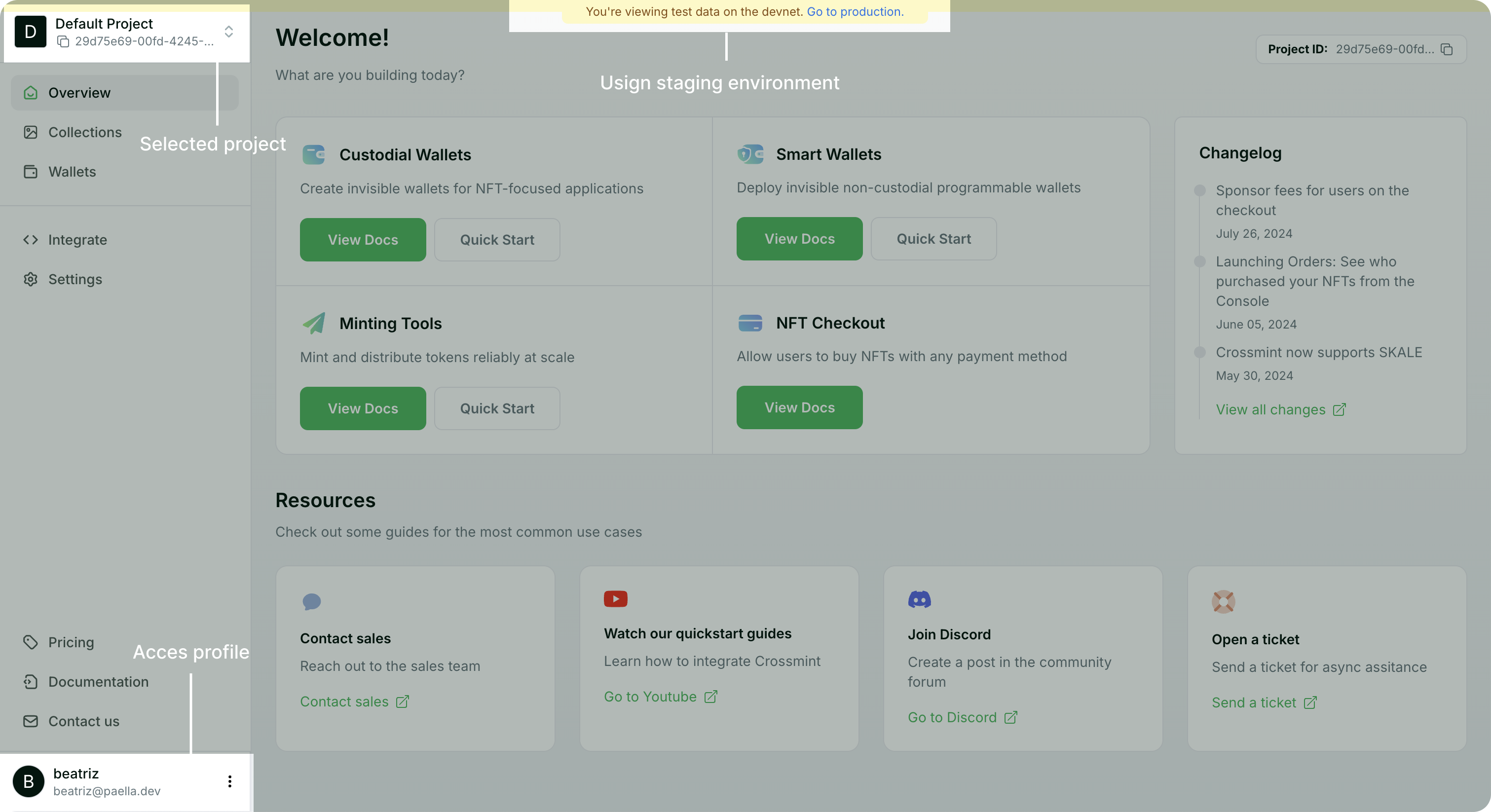View Docs for Smart Wallets
This screenshot has width=1491, height=812.
(x=799, y=239)
